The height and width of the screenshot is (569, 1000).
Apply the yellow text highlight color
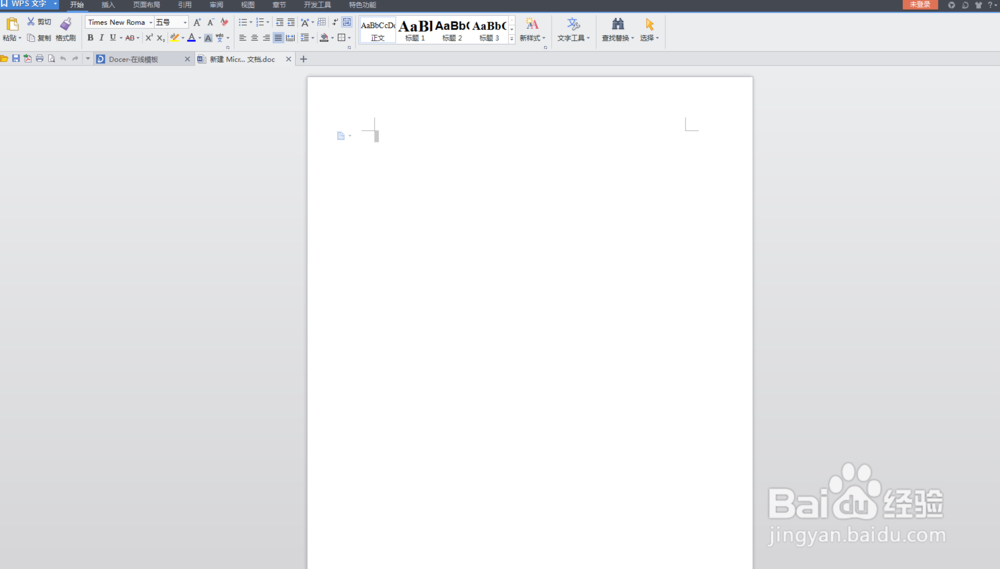click(174, 38)
